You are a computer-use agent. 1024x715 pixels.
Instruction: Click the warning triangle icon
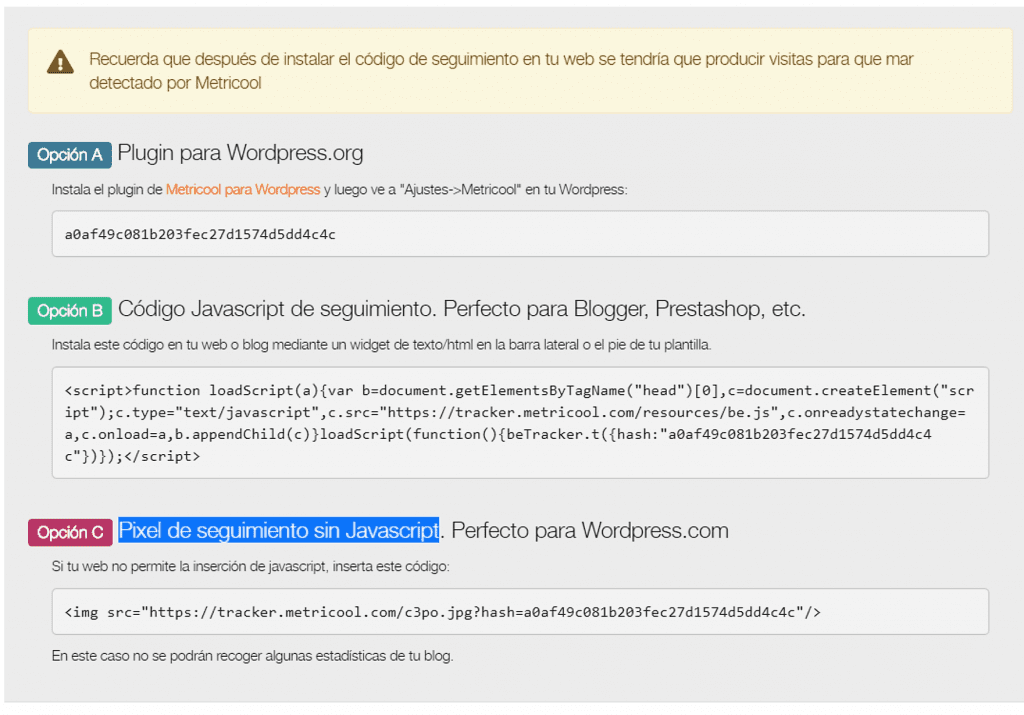tap(60, 62)
